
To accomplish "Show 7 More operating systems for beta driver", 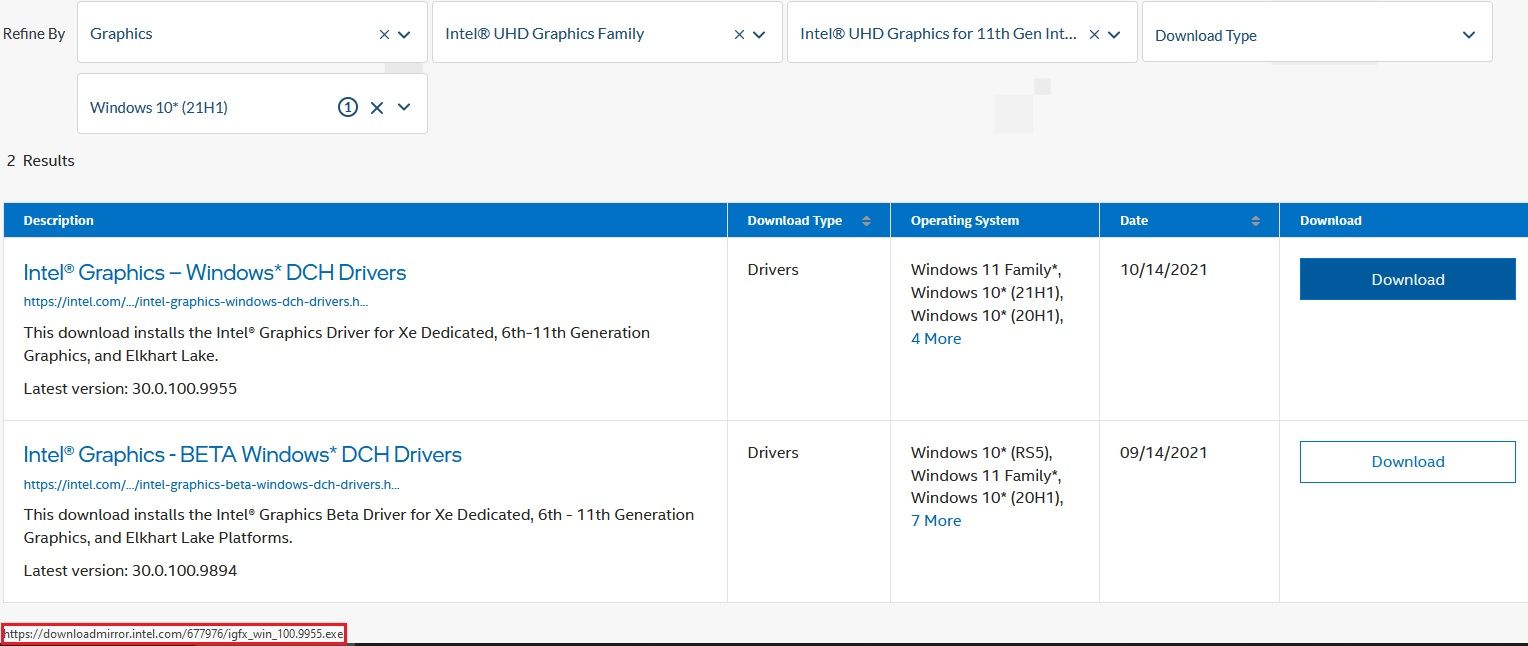I will tap(936, 520).
